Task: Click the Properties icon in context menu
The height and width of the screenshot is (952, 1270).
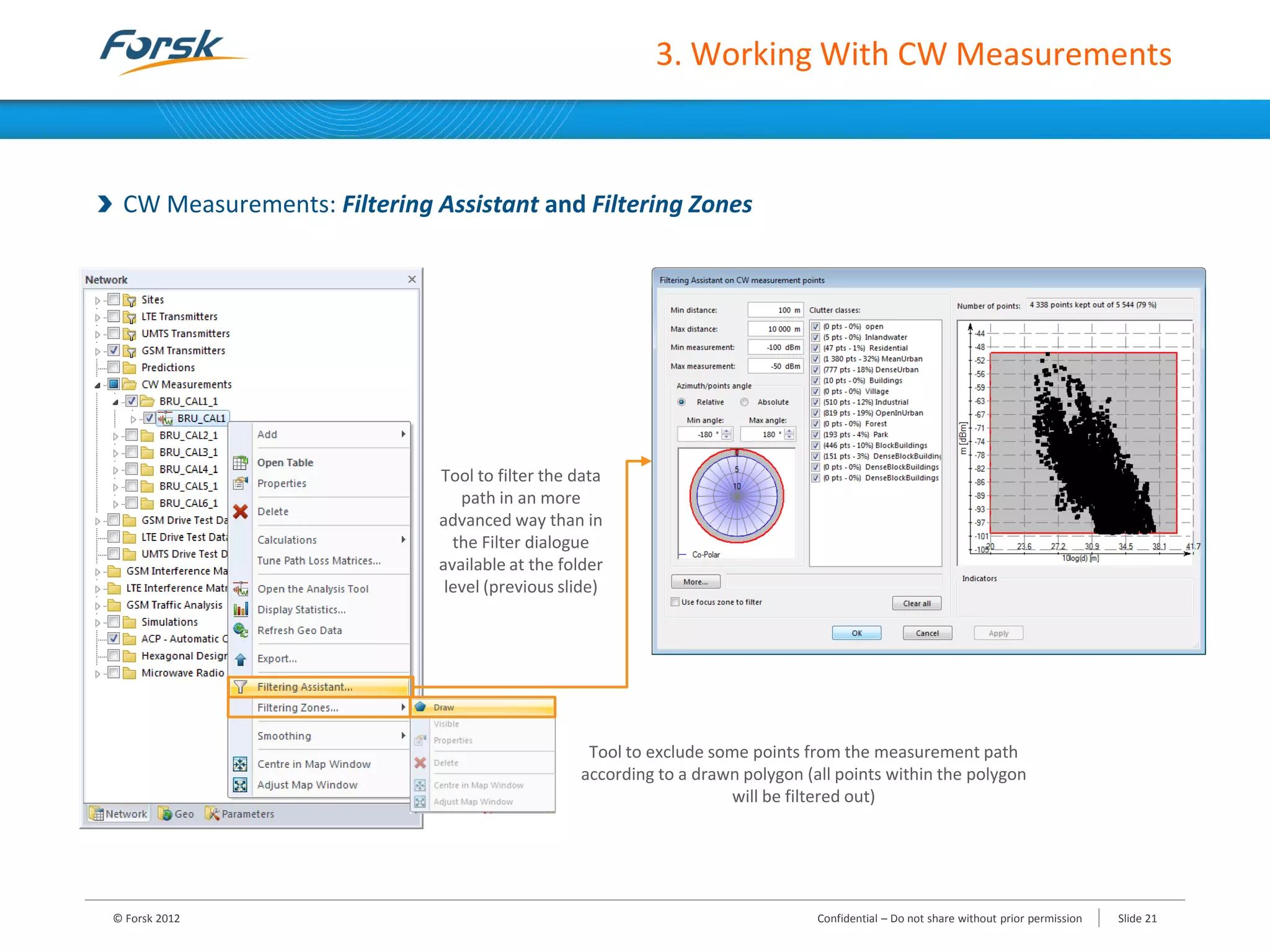Action: 240,483
